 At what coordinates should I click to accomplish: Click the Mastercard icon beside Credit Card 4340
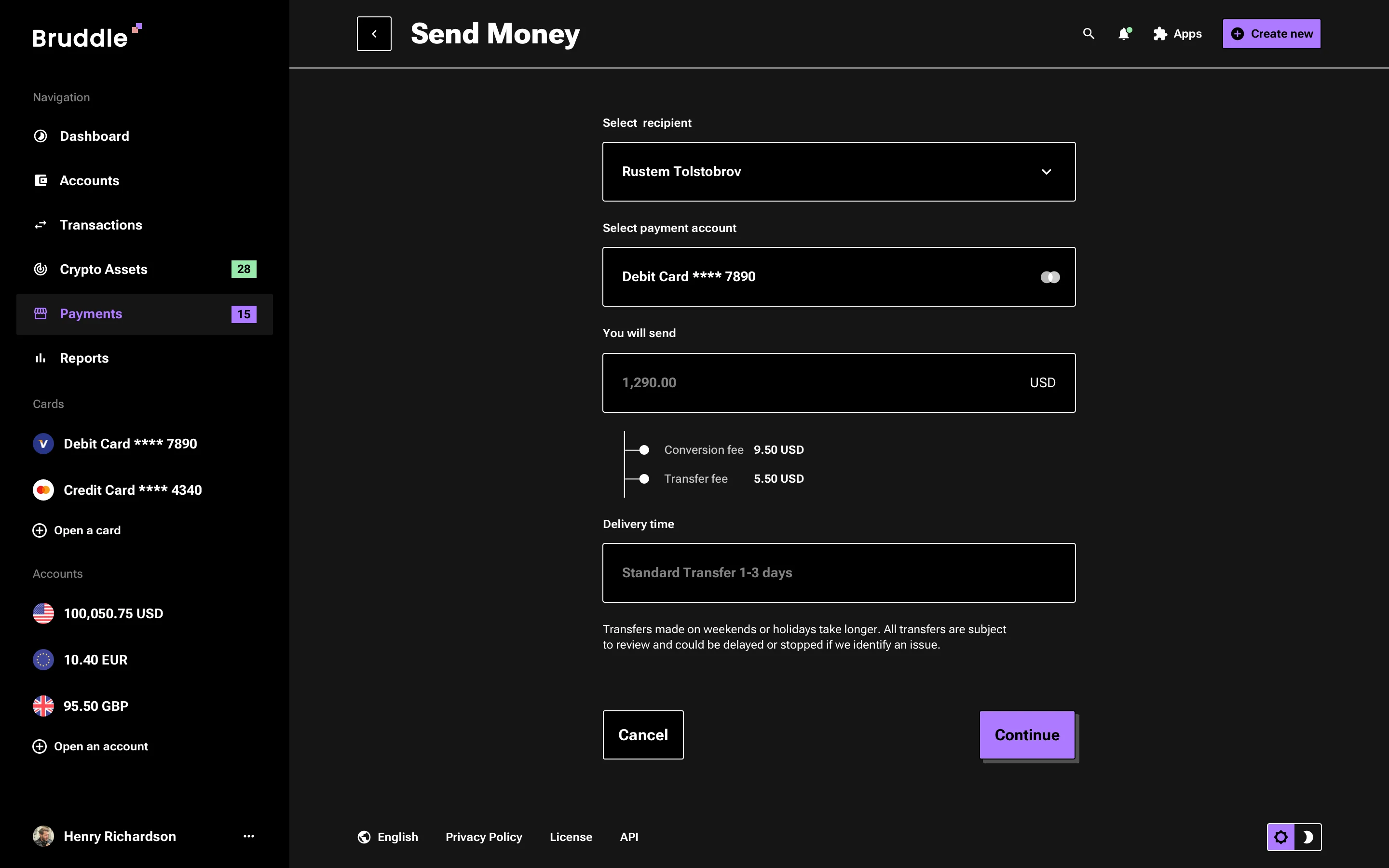(x=43, y=489)
